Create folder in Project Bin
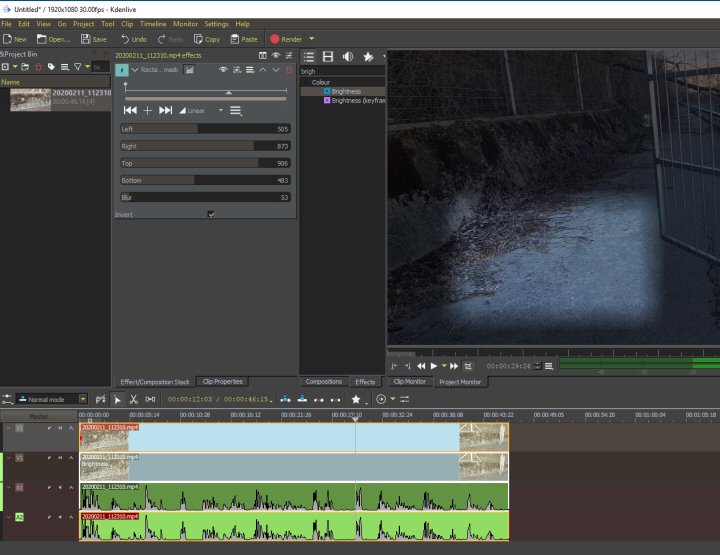Viewport: 720px width, 555px height. pyautogui.click(x=25, y=67)
